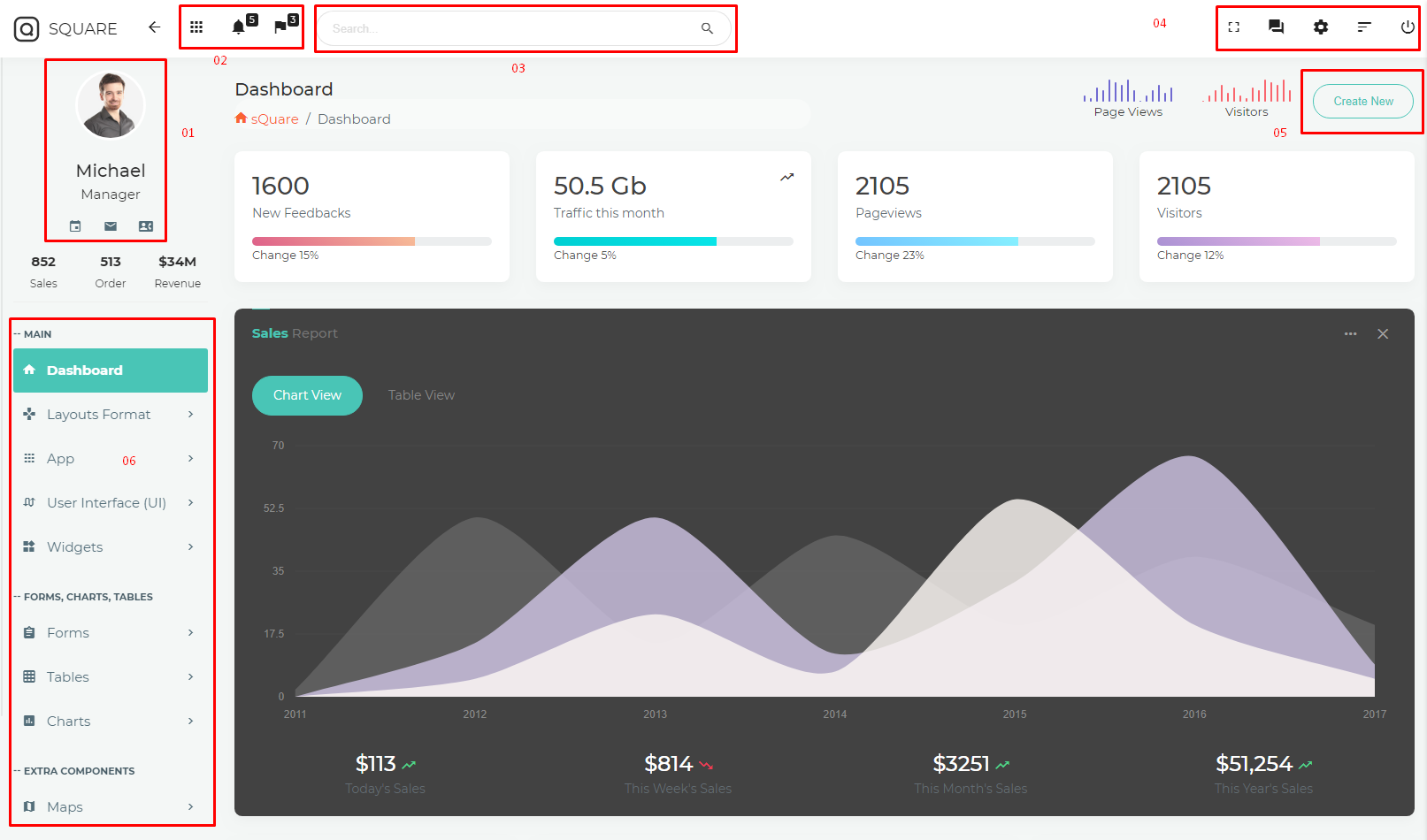
Task: Click the Create New button
Action: (1362, 102)
